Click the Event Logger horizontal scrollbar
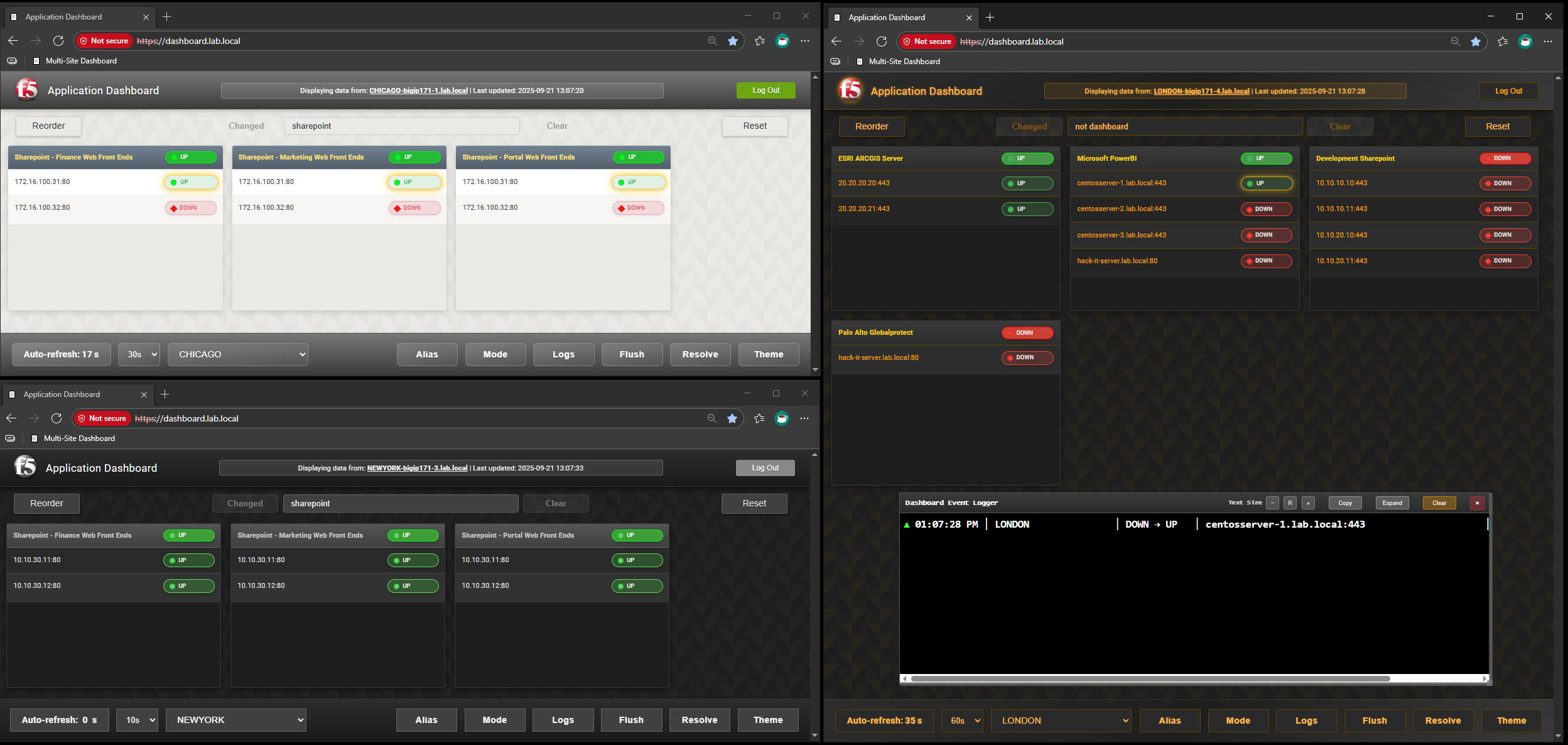 tap(1150, 678)
